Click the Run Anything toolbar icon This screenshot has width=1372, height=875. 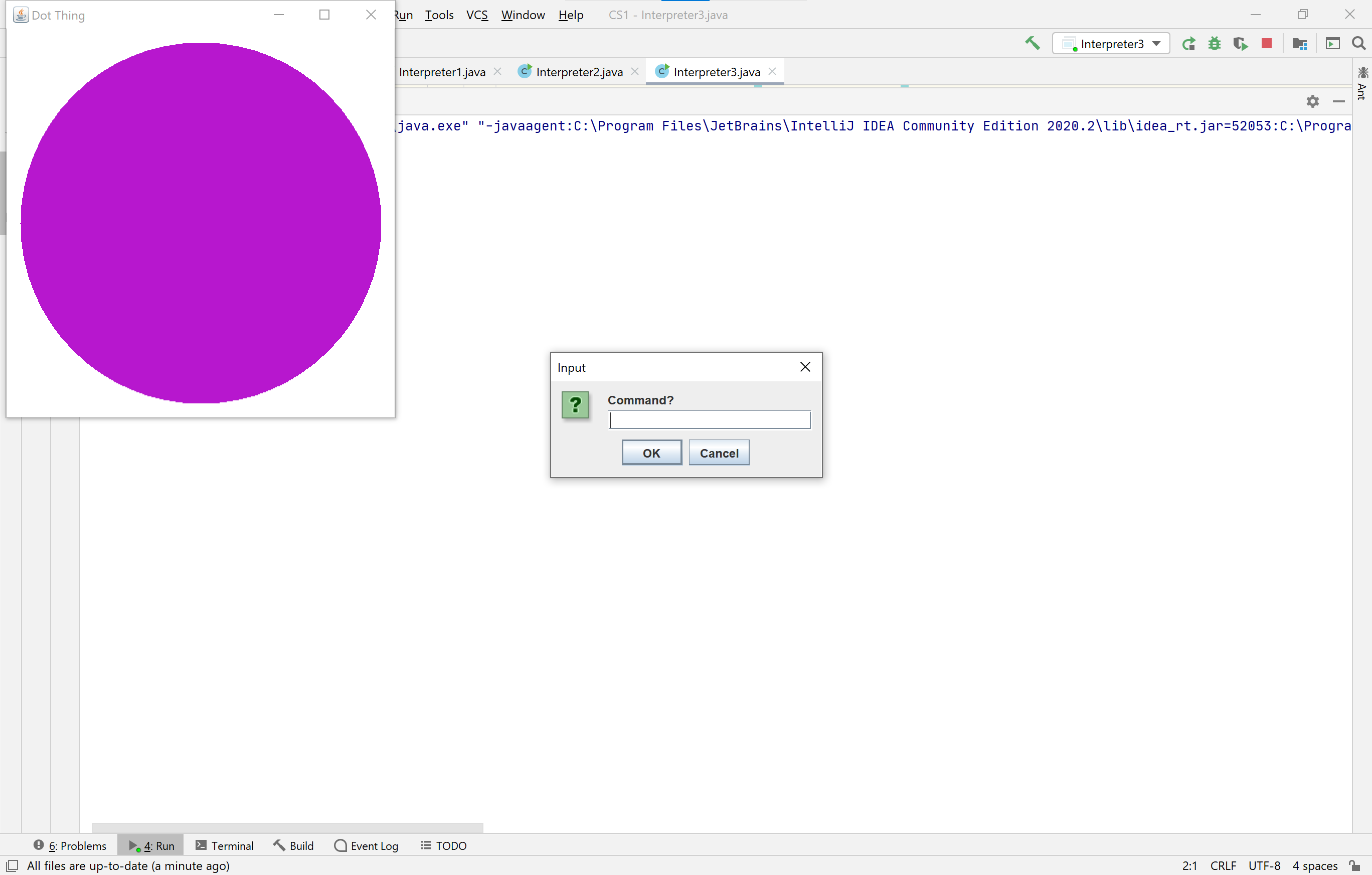(1333, 44)
